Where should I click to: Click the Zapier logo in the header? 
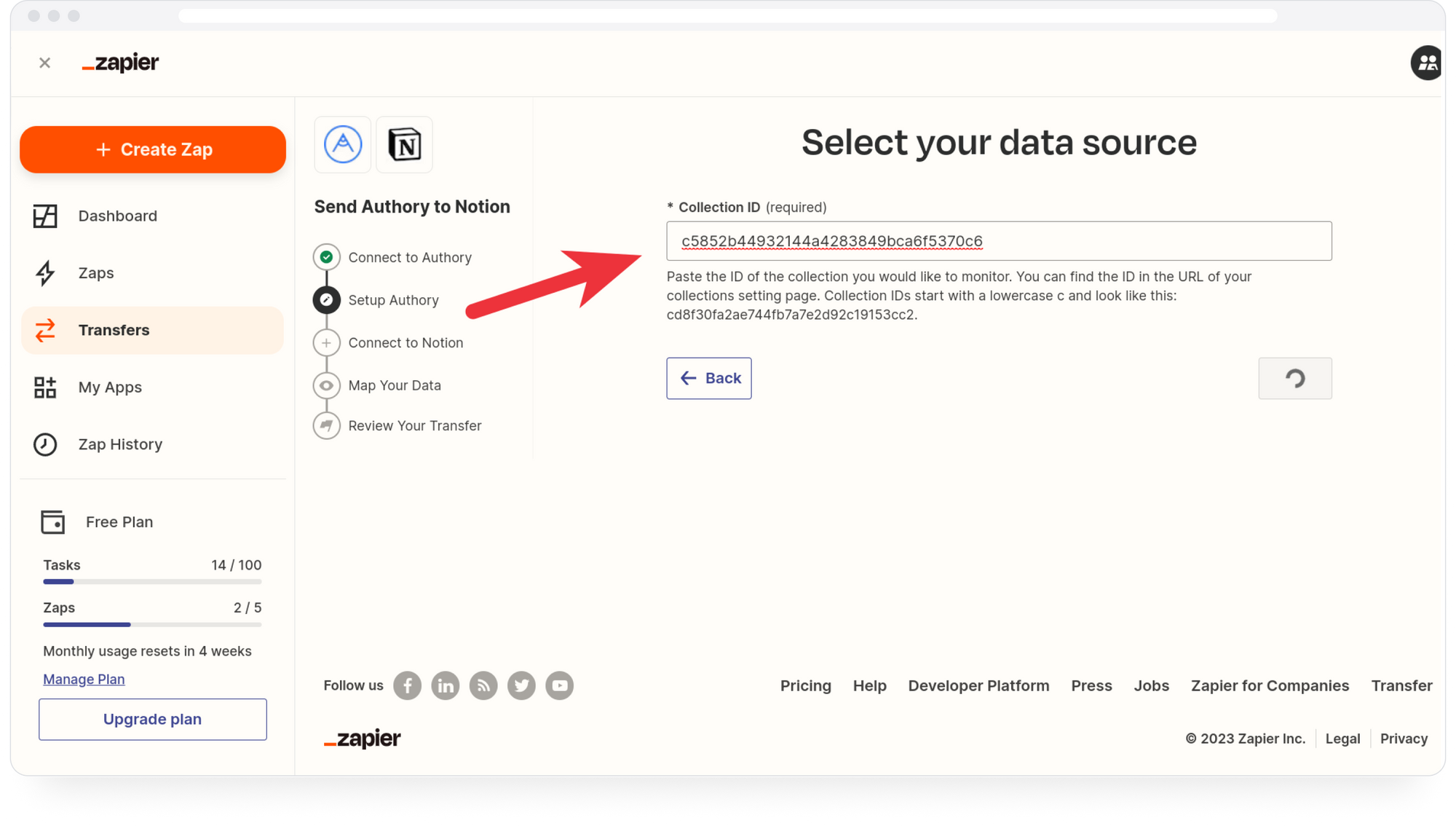[x=121, y=63]
